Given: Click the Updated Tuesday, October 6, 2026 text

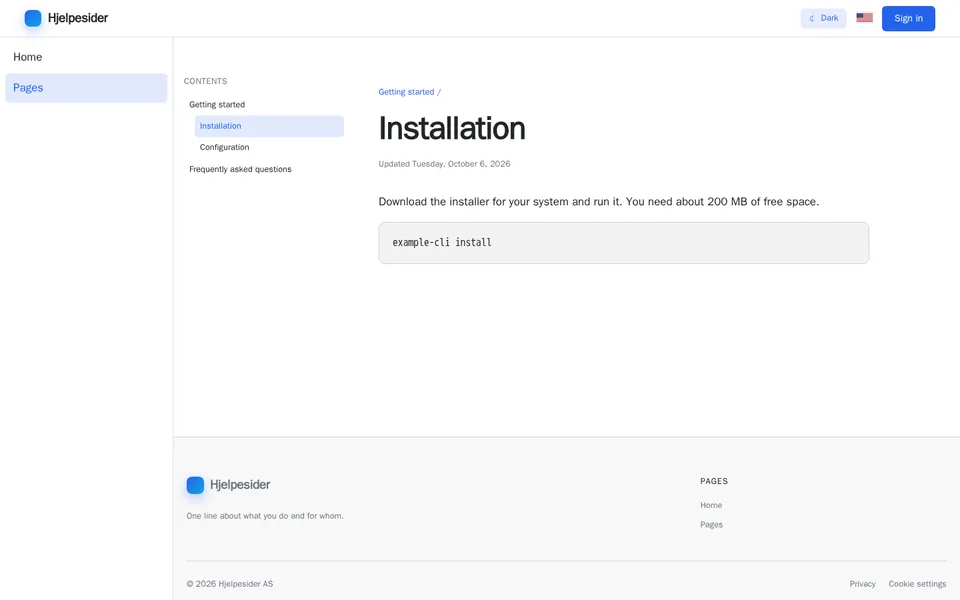Looking at the screenshot, I should point(444,164).
